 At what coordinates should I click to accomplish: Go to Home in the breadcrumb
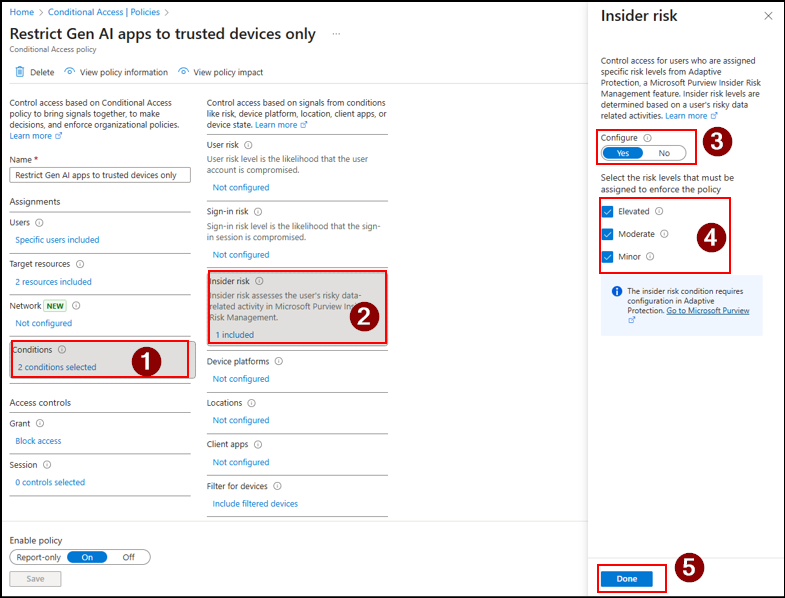coord(21,12)
